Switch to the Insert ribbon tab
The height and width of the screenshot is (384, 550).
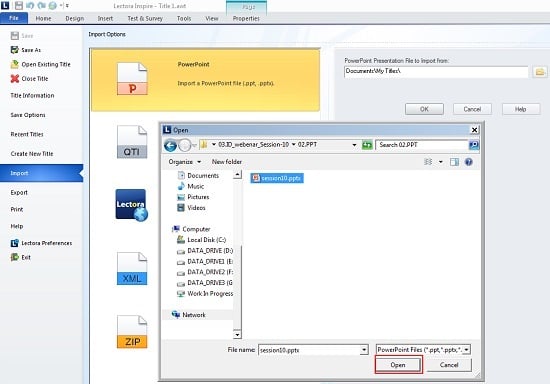pos(105,18)
